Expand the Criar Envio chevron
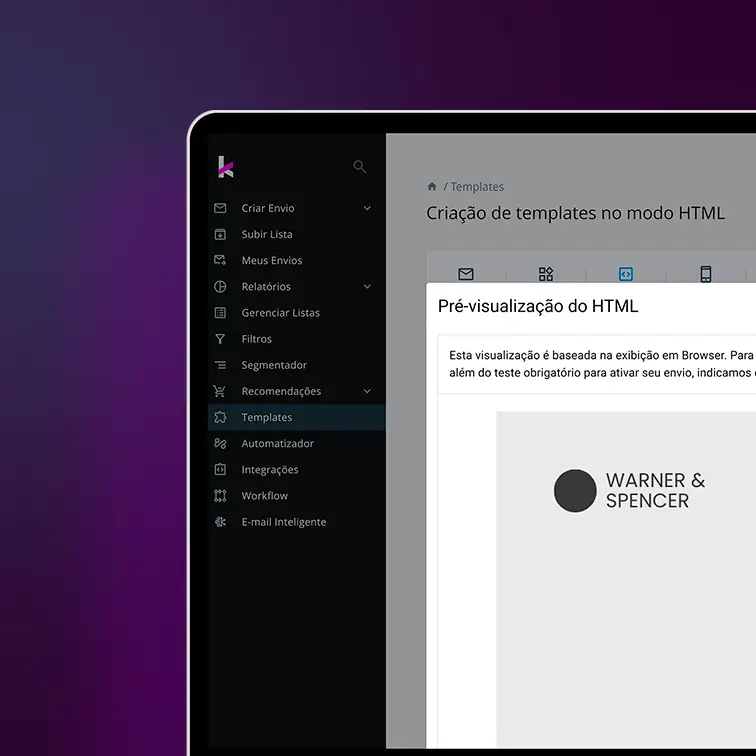This screenshot has width=756, height=756. pos(367,208)
